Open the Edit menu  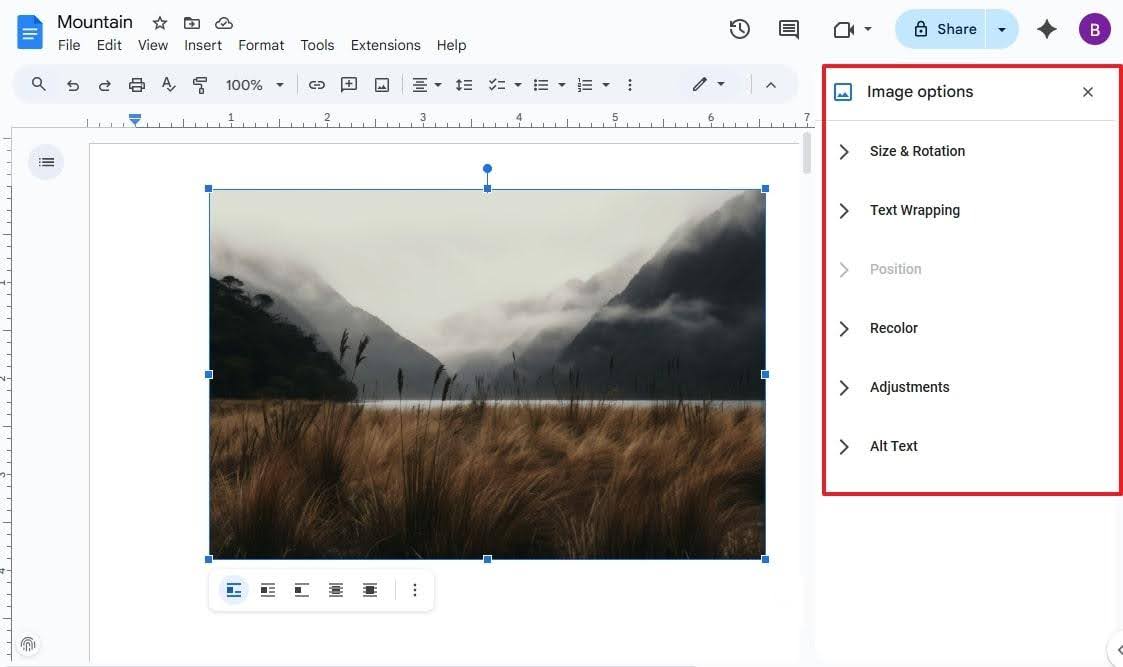(x=109, y=45)
